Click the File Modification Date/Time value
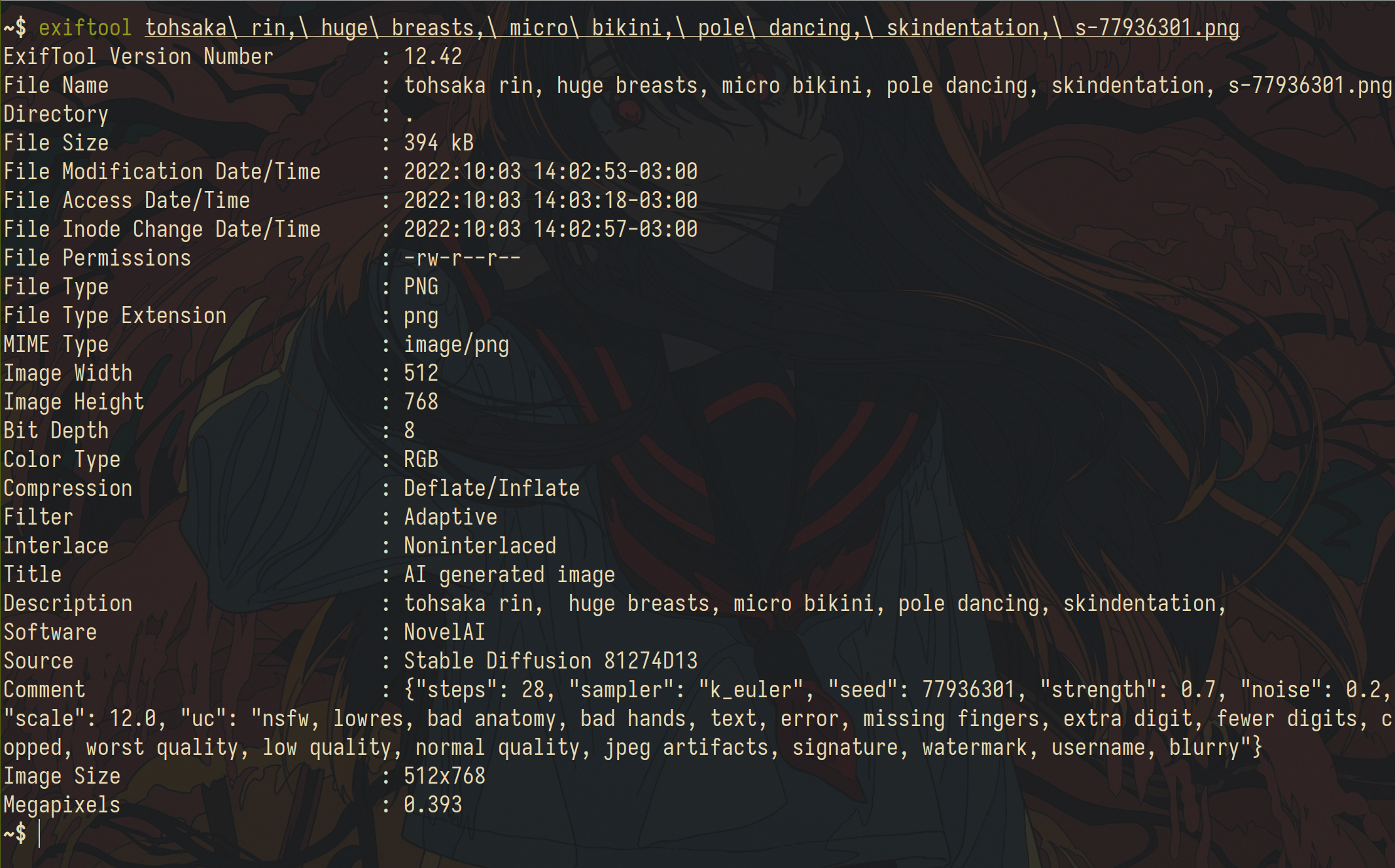 click(550, 171)
